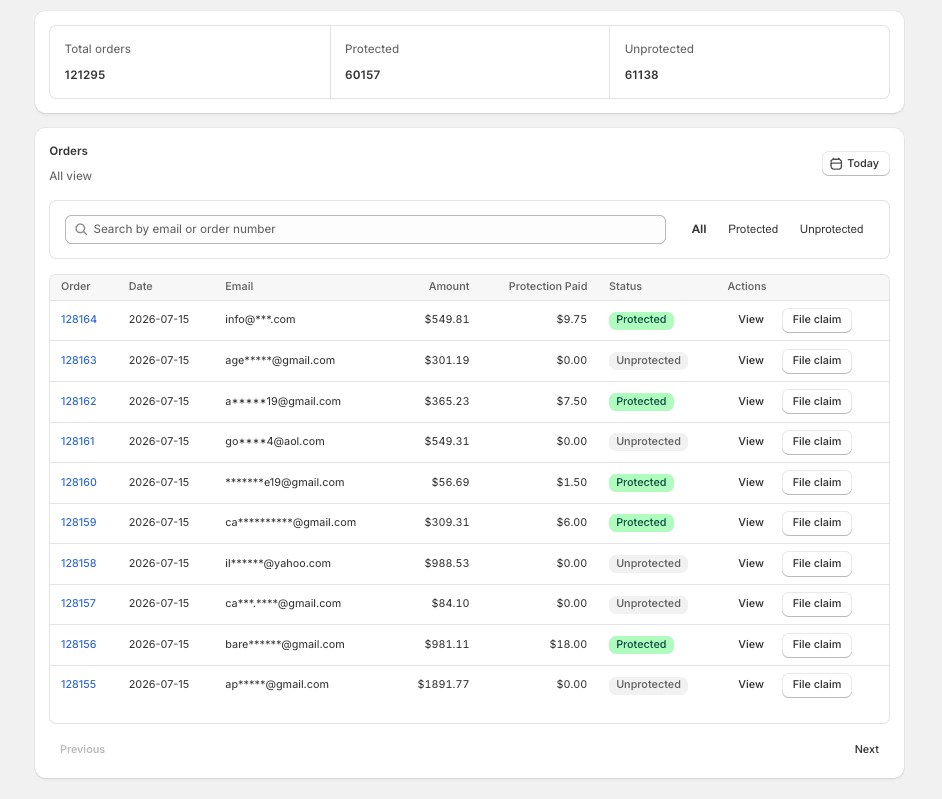Switch to the Protected filter tab
Screen dimensions: 942x799
click(x=753, y=229)
